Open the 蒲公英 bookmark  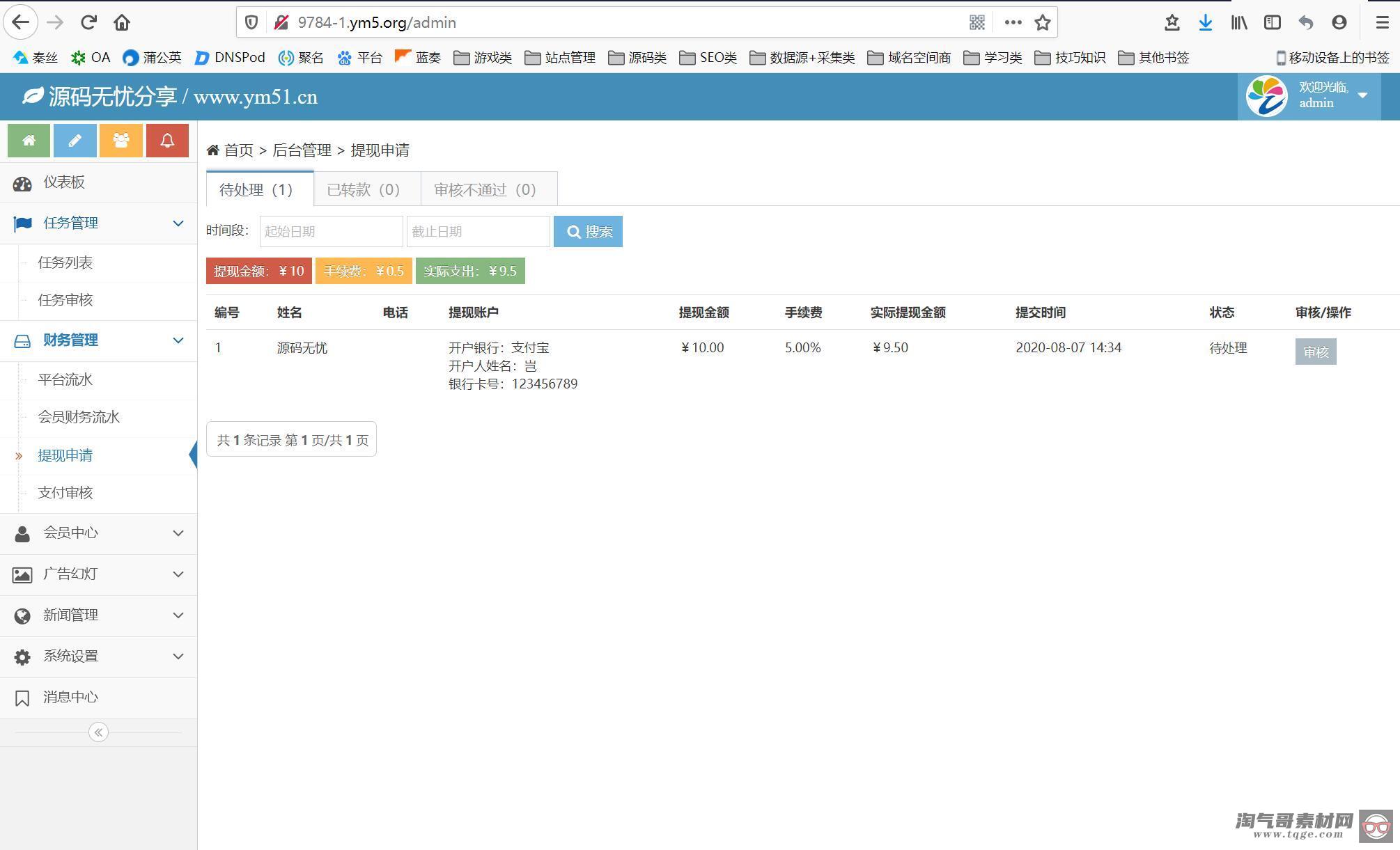(152, 58)
